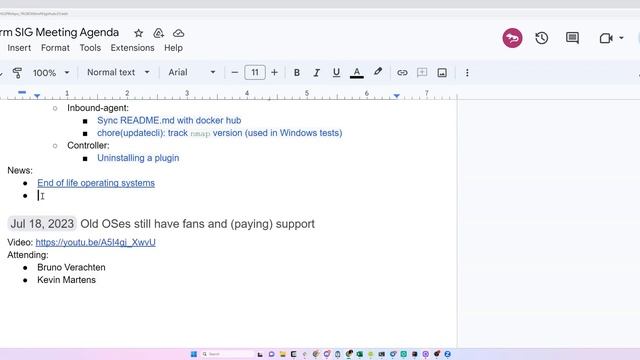Click the 'Attending:' label
Image resolution: width=640 pixels, height=360 pixels.
coord(28,255)
